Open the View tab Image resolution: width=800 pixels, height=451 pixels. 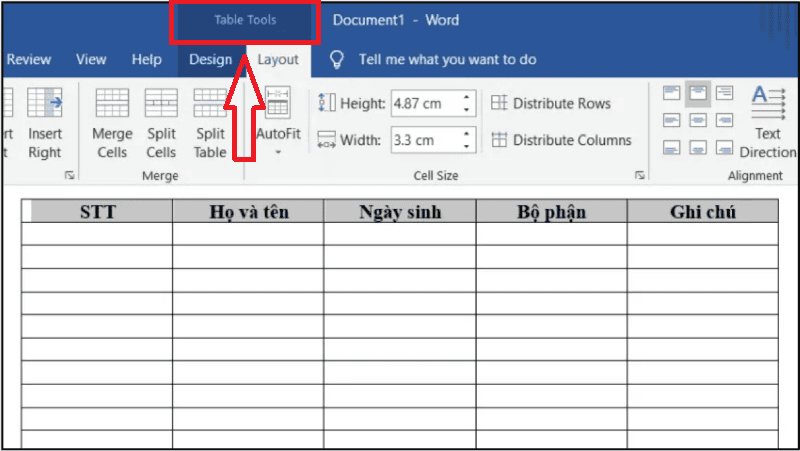pos(91,60)
